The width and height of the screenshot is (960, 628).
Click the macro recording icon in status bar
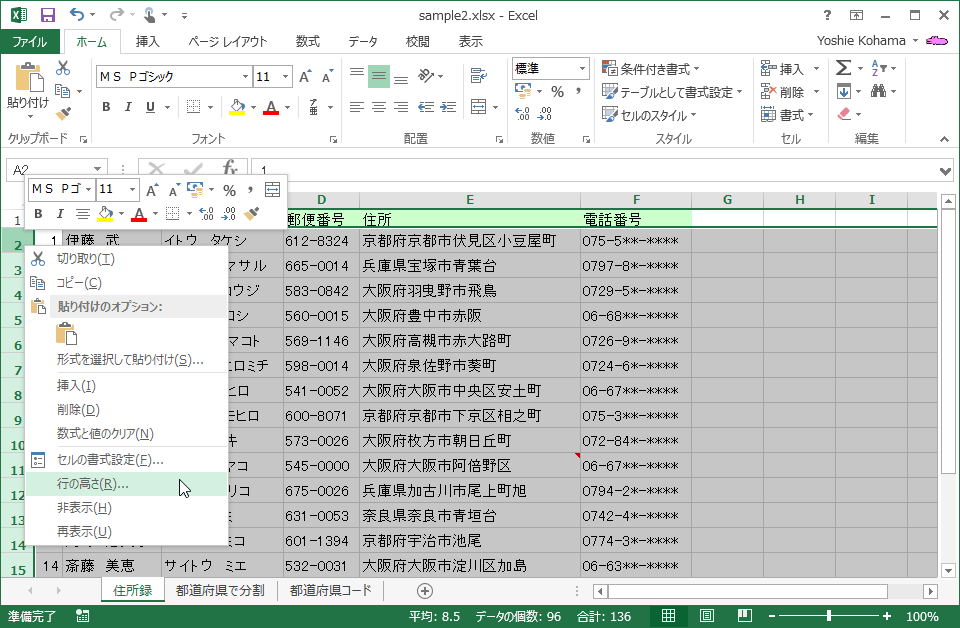pos(83,616)
